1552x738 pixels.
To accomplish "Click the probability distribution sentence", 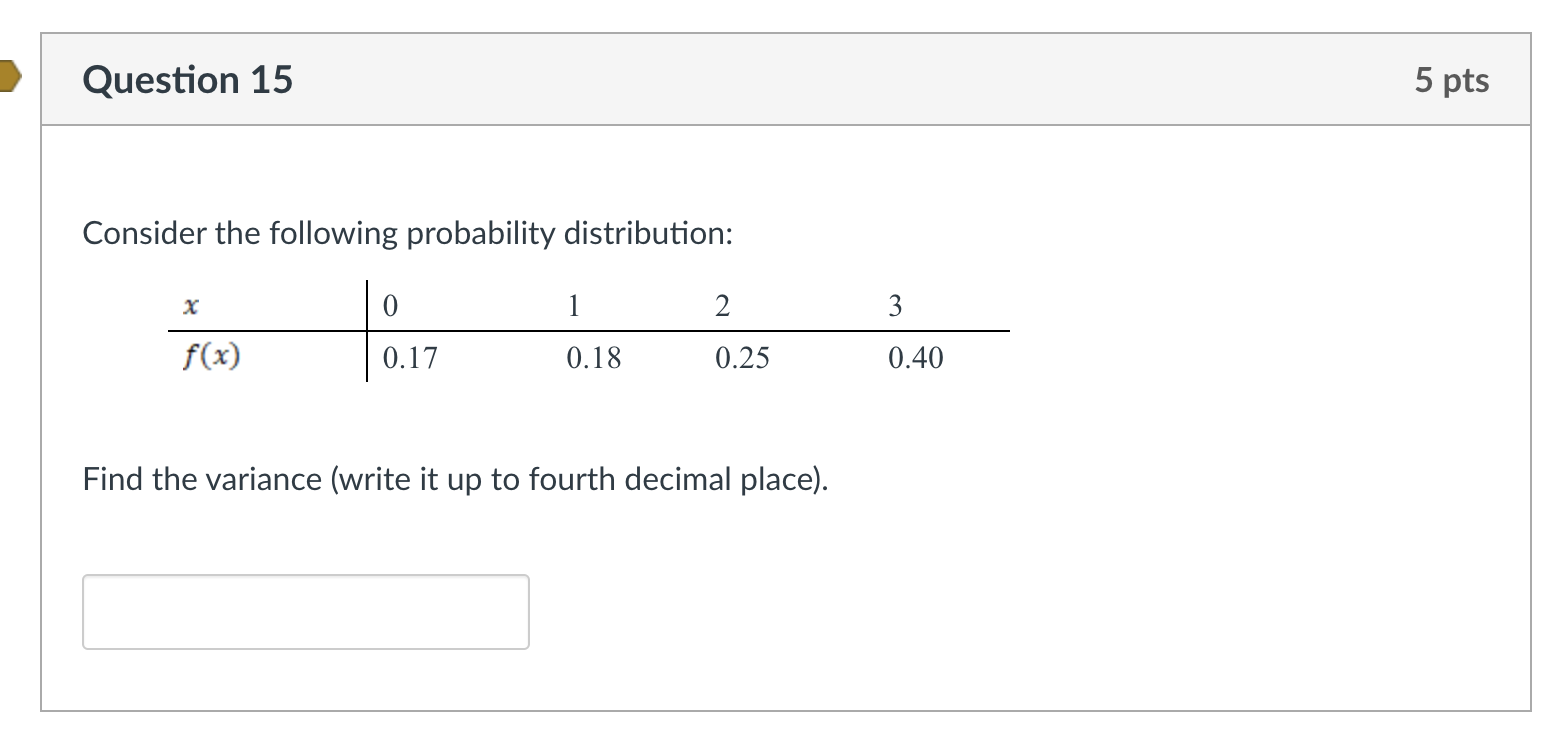I will pos(408,232).
